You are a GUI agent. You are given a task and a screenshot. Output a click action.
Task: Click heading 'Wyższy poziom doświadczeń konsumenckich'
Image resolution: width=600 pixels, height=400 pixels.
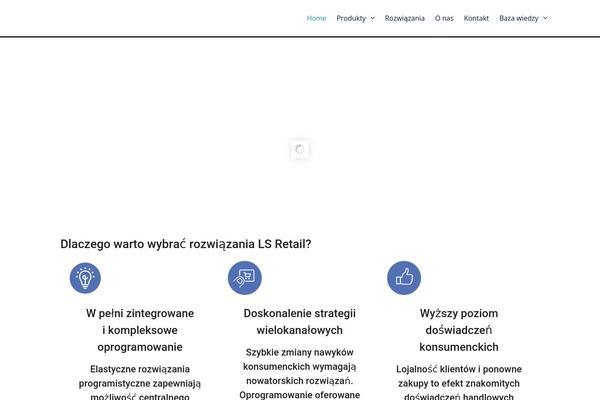pos(459,330)
